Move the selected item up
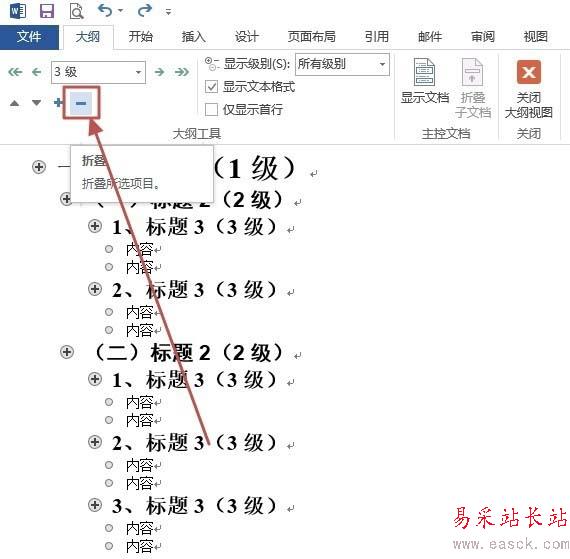 click(x=15, y=103)
